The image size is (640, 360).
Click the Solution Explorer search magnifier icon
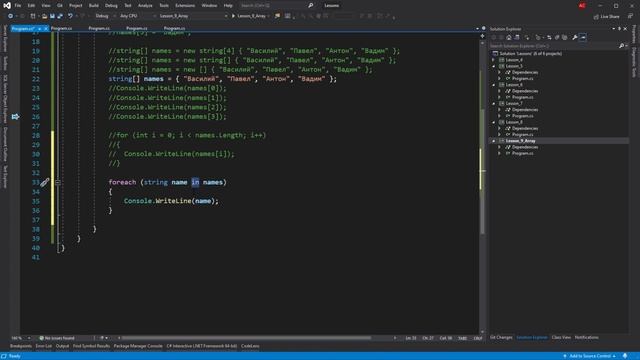click(621, 46)
